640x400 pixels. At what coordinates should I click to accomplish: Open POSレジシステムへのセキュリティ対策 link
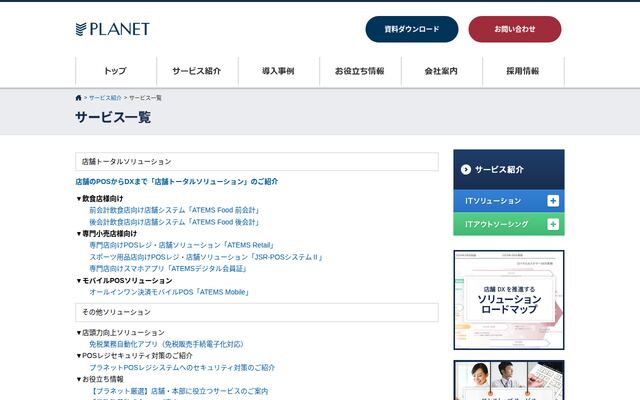click(x=182, y=368)
